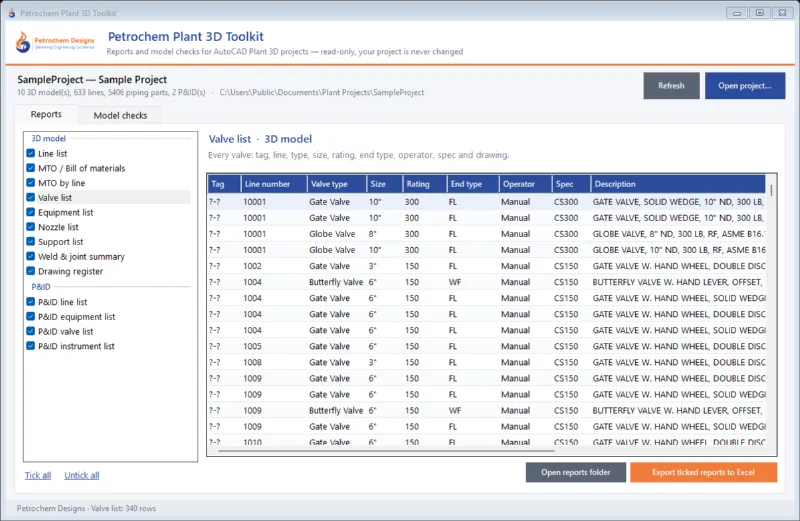Sort by Operator column header
The height and width of the screenshot is (521, 800).
[x=526, y=184]
